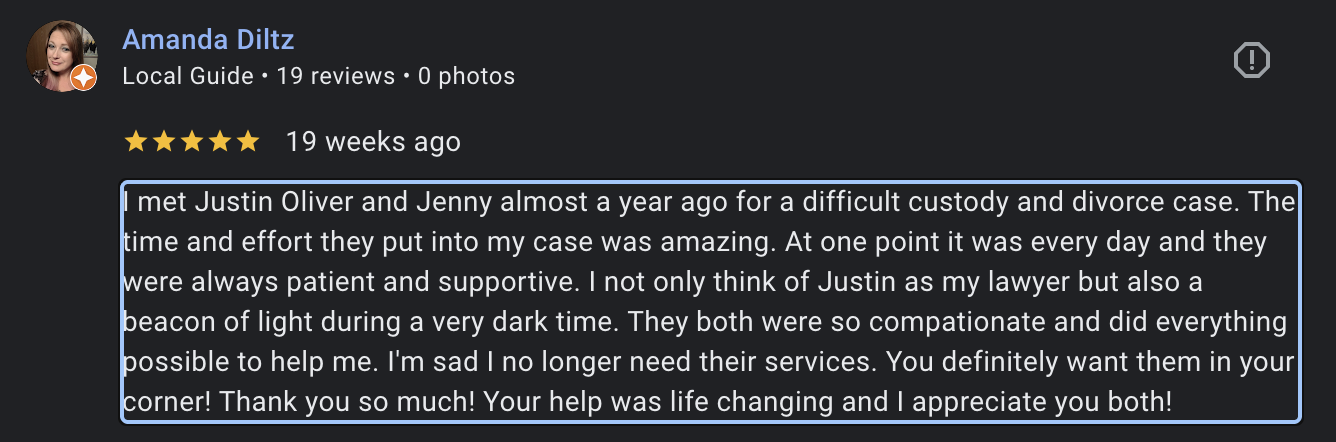Click the "Local Guide" label text
The height and width of the screenshot is (442, 1336).
tap(188, 76)
